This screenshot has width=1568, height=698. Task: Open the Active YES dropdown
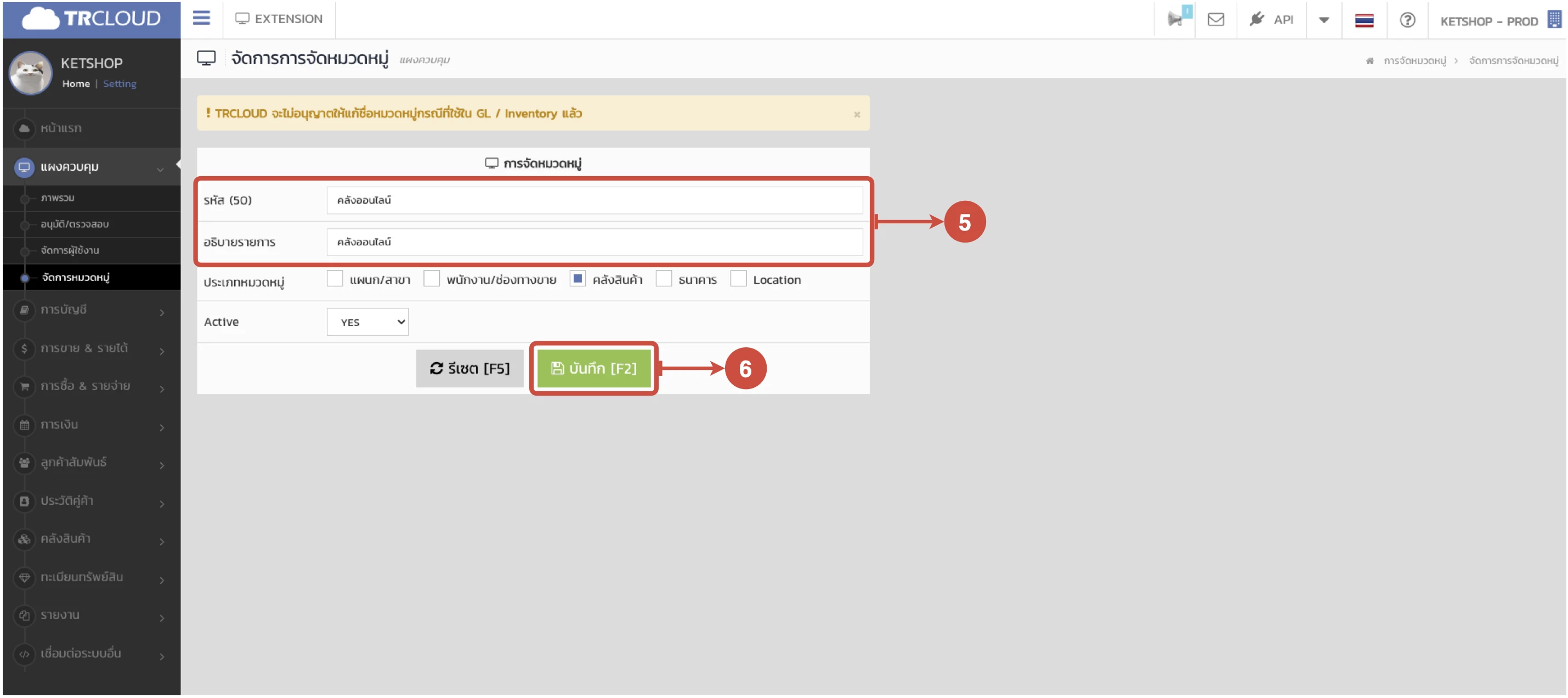click(x=367, y=322)
